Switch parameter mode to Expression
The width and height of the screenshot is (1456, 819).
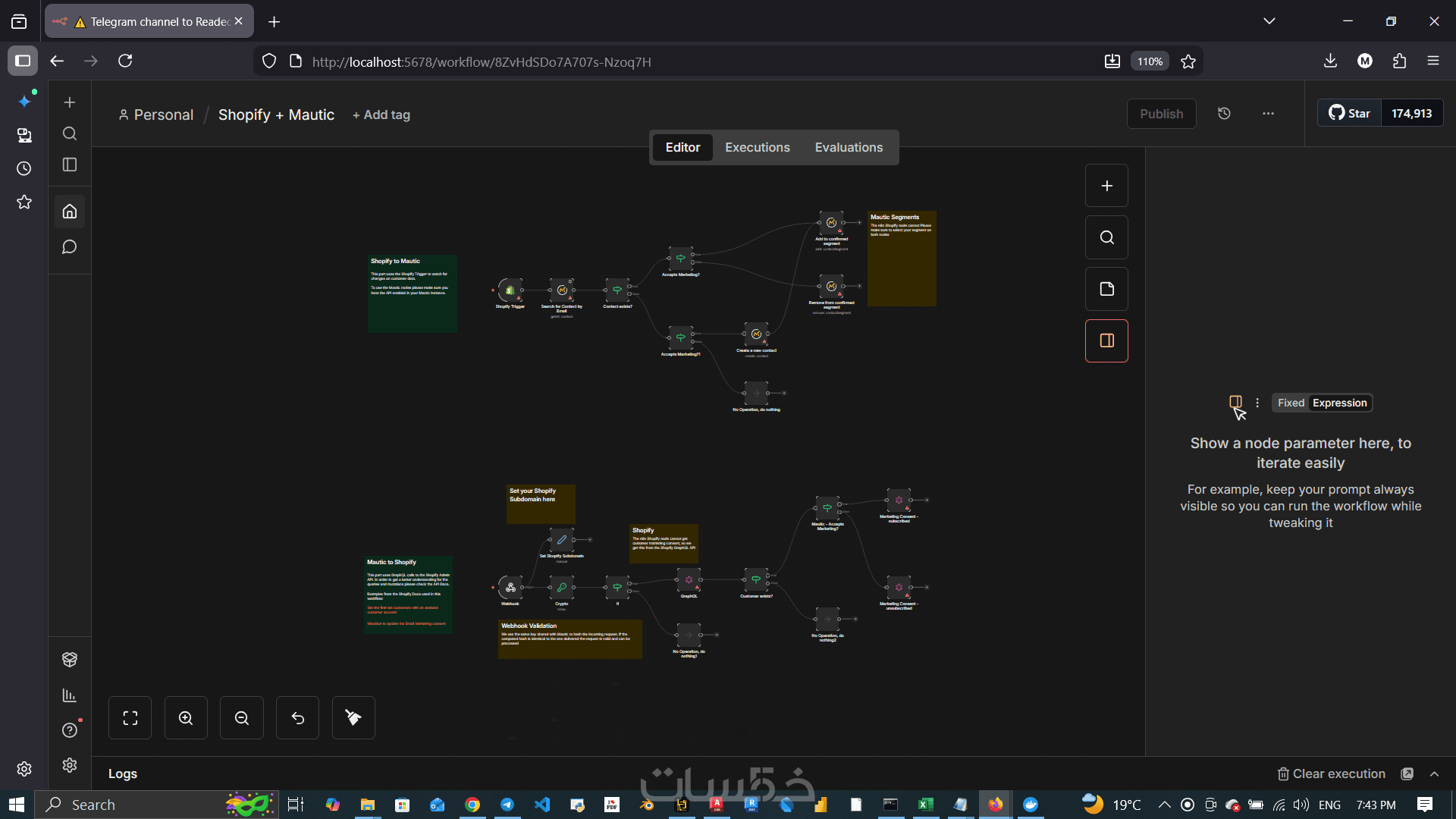pyautogui.click(x=1339, y=403)
